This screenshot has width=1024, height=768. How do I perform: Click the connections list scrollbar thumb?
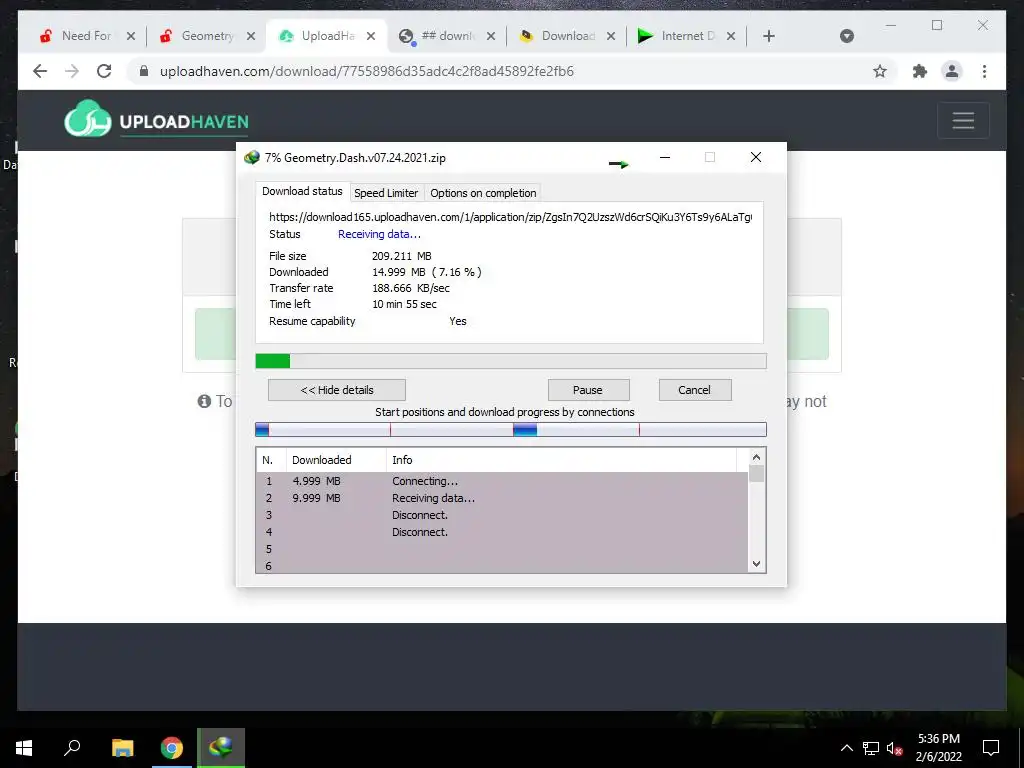pyautogui.click(x=756, y=473)
